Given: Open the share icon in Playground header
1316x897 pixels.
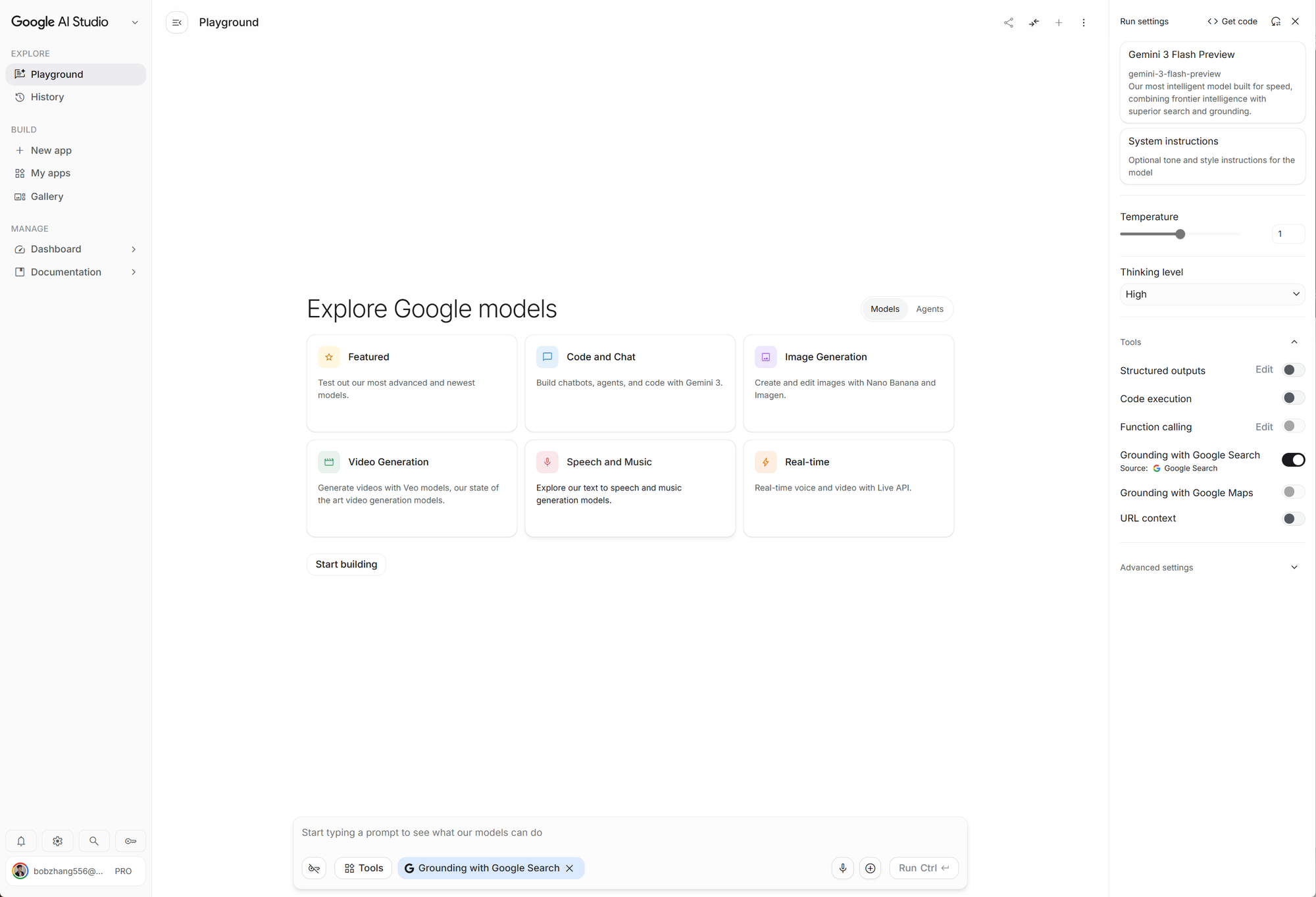Looking at the screenshot, I should click(1008, 22).
